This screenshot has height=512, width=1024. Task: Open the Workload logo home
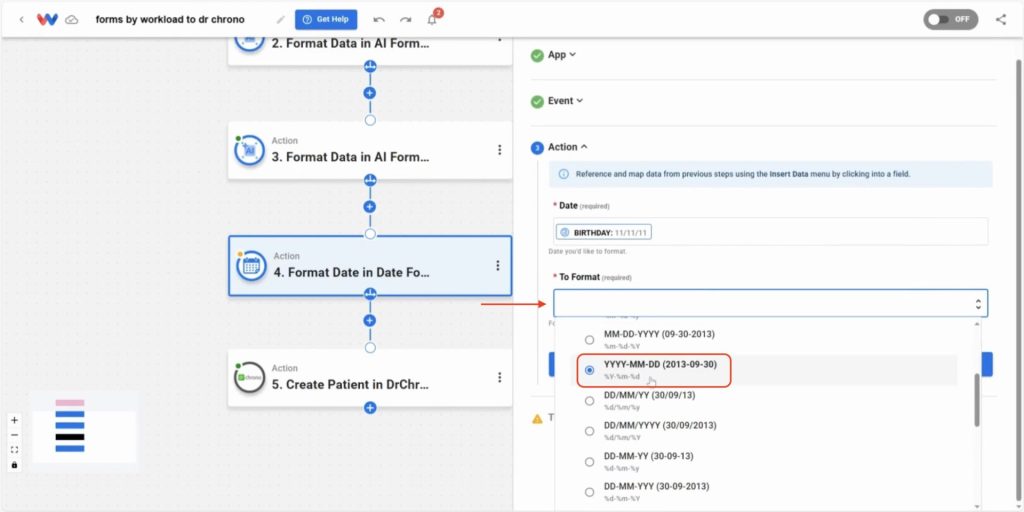tap(47, 20)
